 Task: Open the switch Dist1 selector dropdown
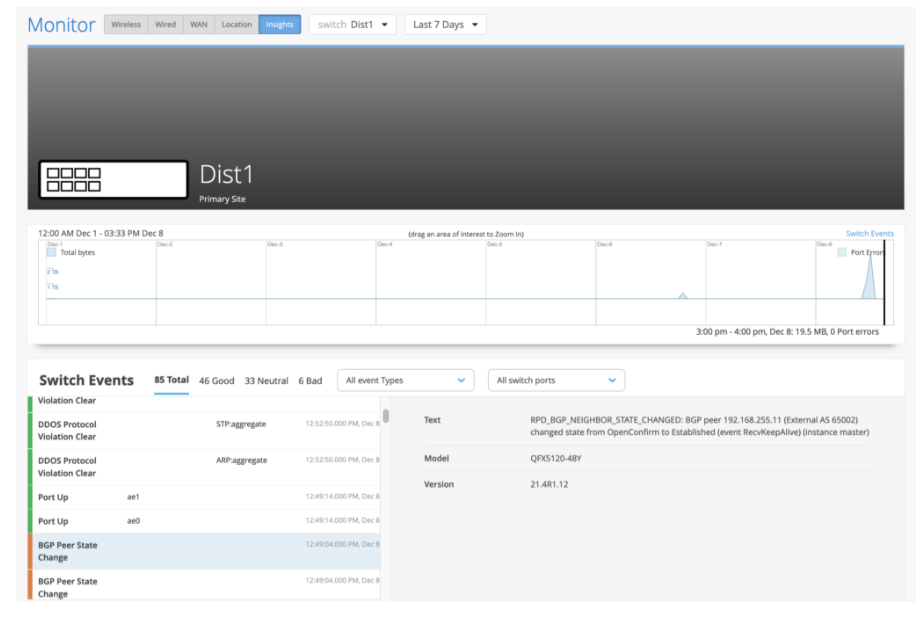tap(352, 24)
